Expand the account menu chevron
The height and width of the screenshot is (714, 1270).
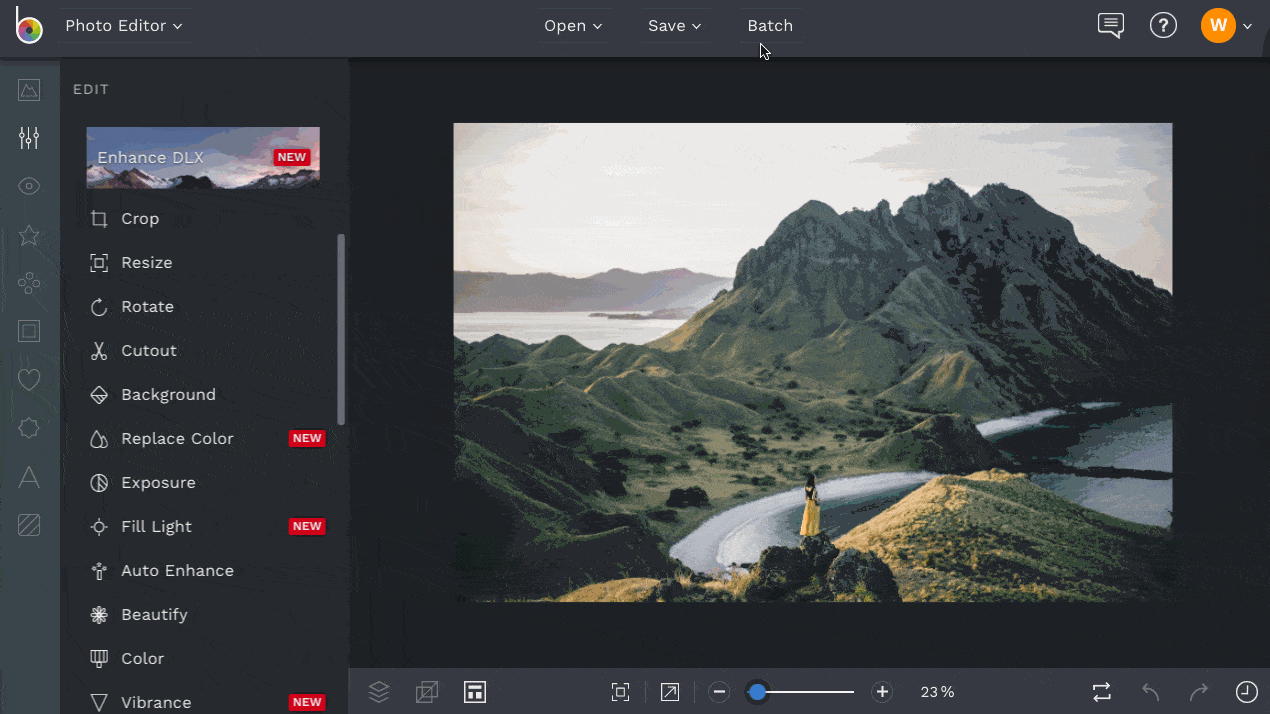1247,27
